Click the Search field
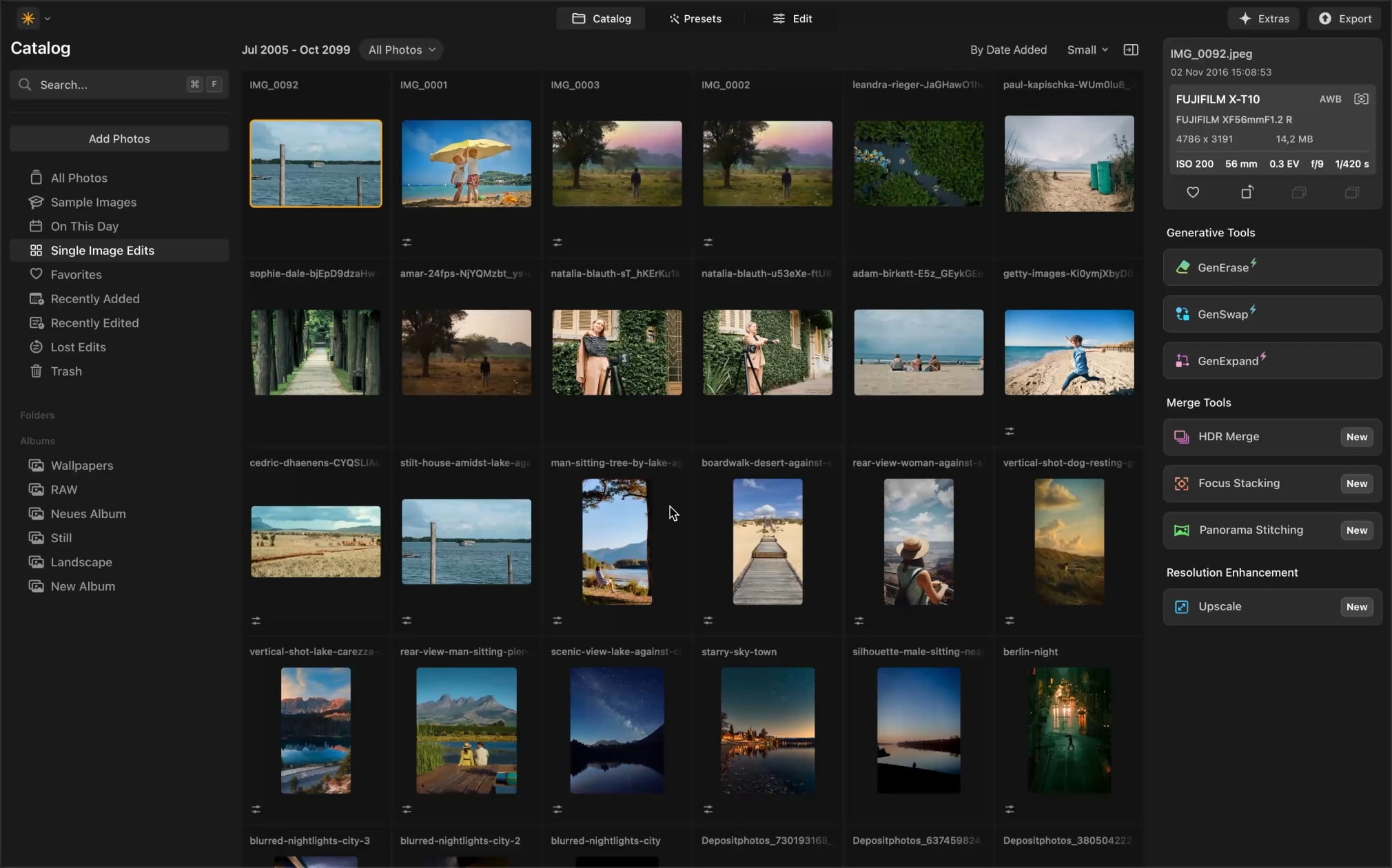This screenshot has width=1392, height=868. coord(119,85)
